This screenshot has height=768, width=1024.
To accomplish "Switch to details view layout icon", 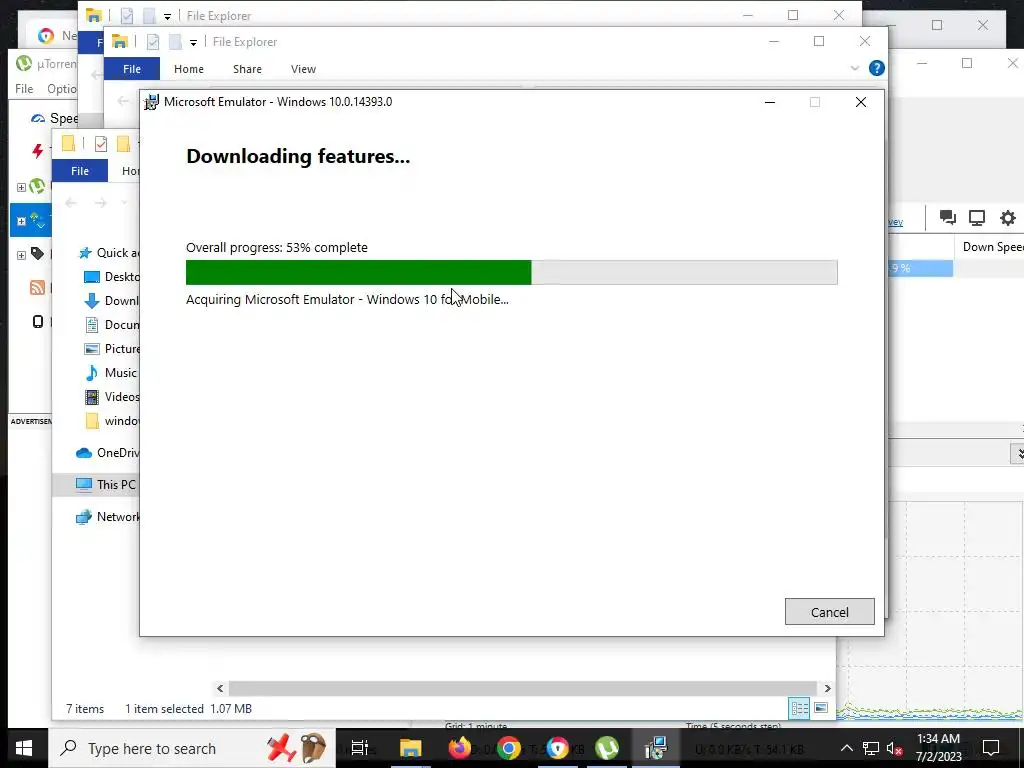I will (799, 708).
